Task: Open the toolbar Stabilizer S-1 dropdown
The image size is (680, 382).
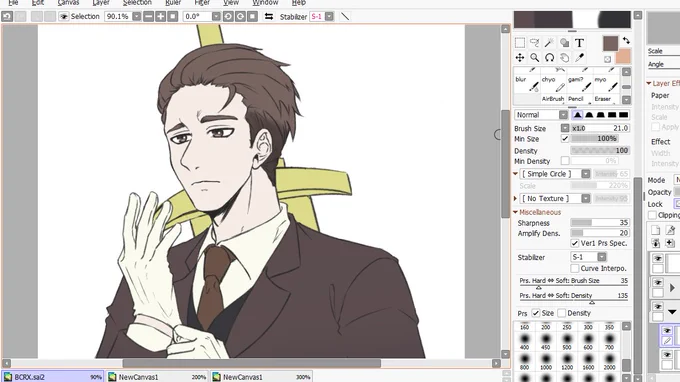Action: [329, 16]
